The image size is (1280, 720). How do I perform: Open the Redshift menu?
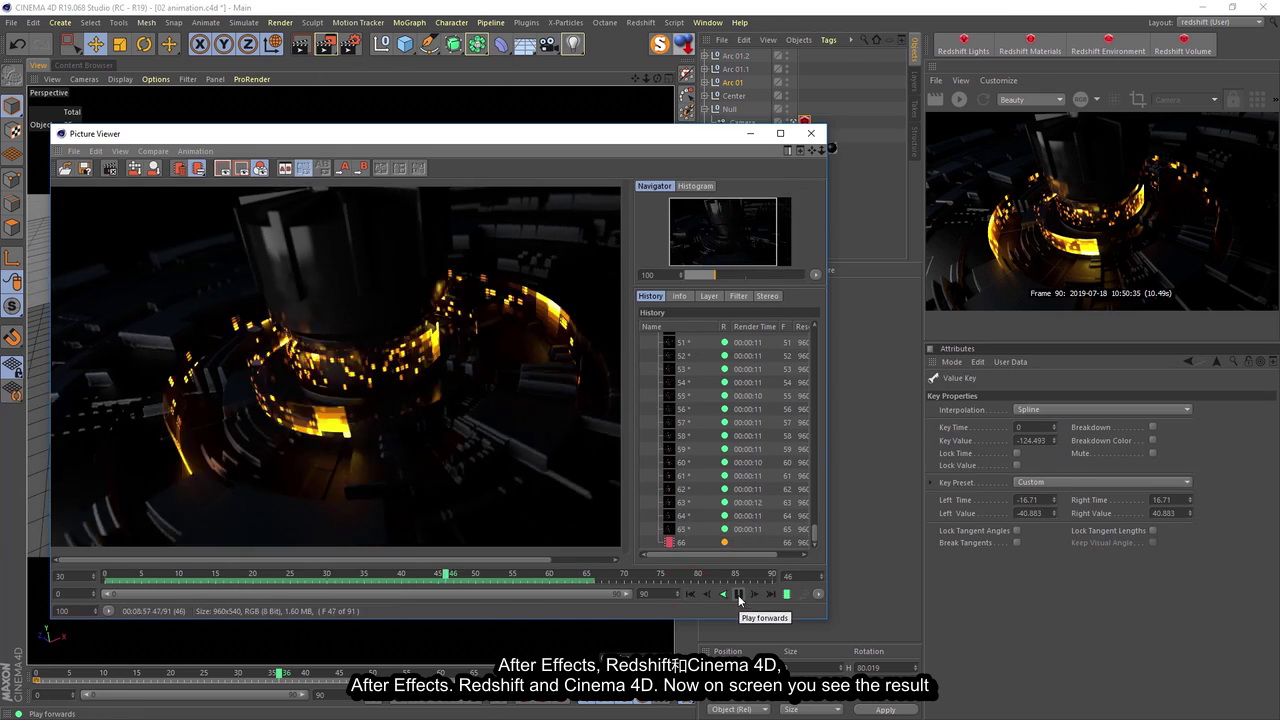click(x=641, y=22)
